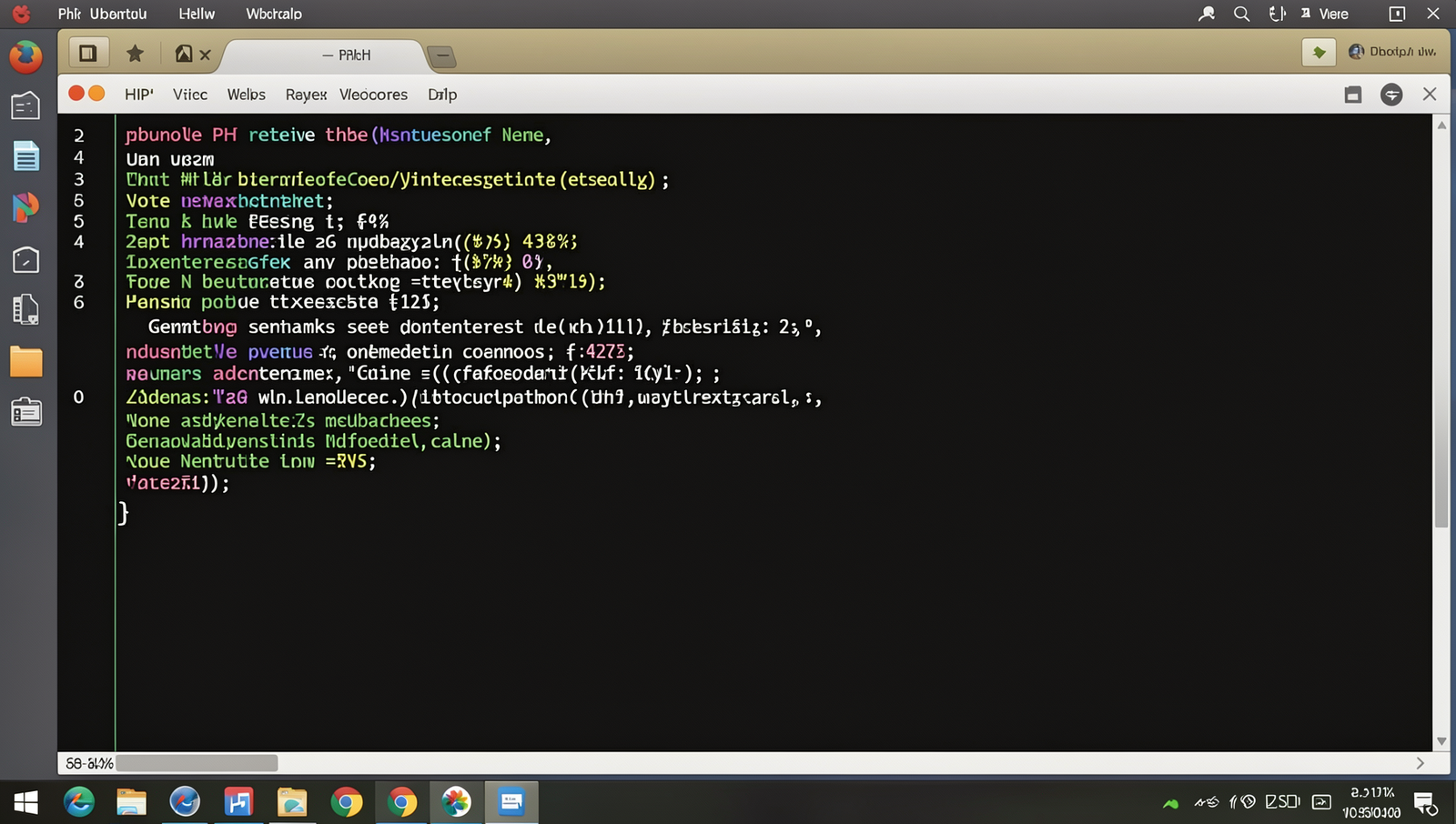
Task: Click the minus new-tab button beside the PRcH tab
Action: click(x=441, y=56)
